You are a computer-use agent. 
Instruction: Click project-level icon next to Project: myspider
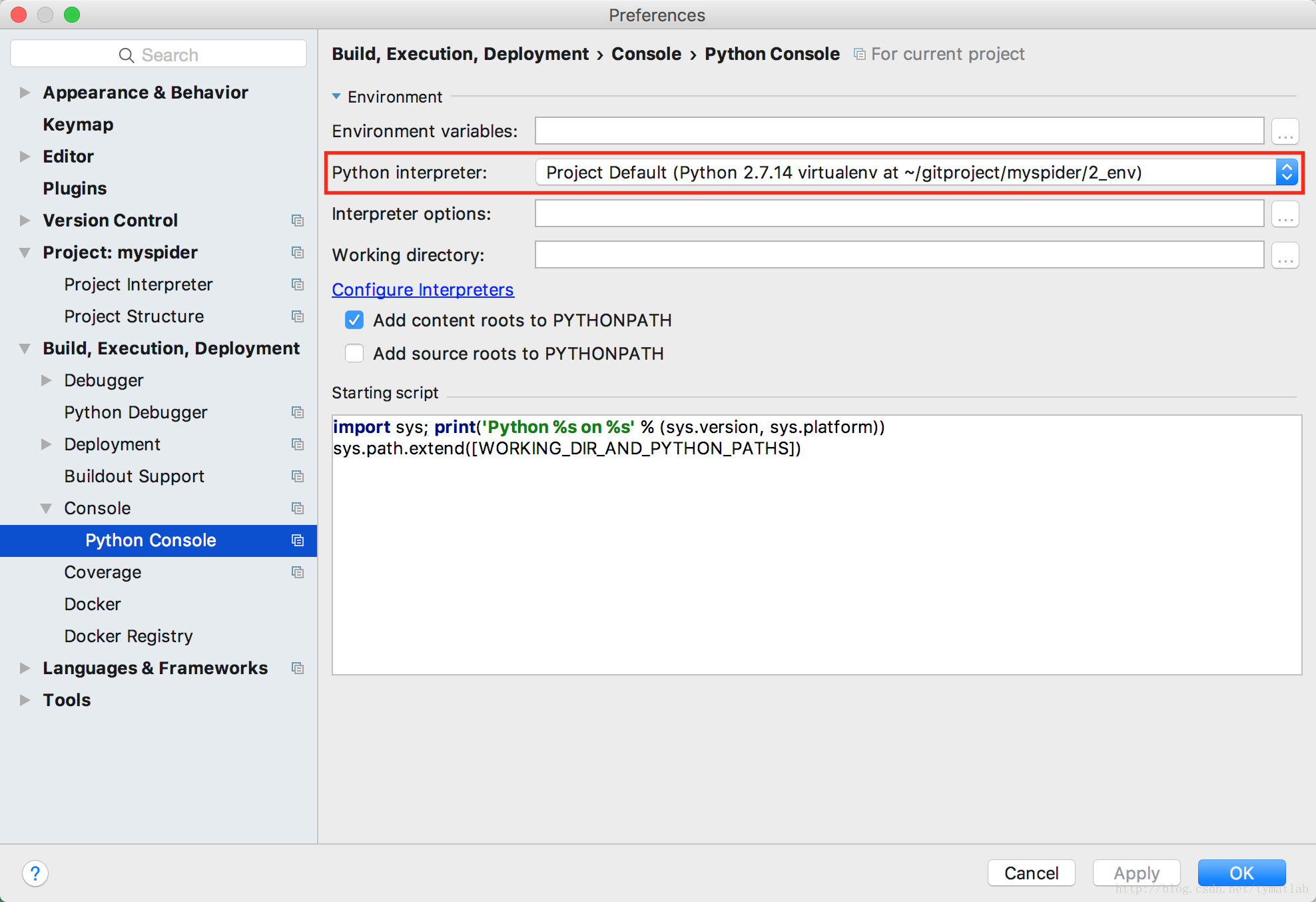point(298,252)
